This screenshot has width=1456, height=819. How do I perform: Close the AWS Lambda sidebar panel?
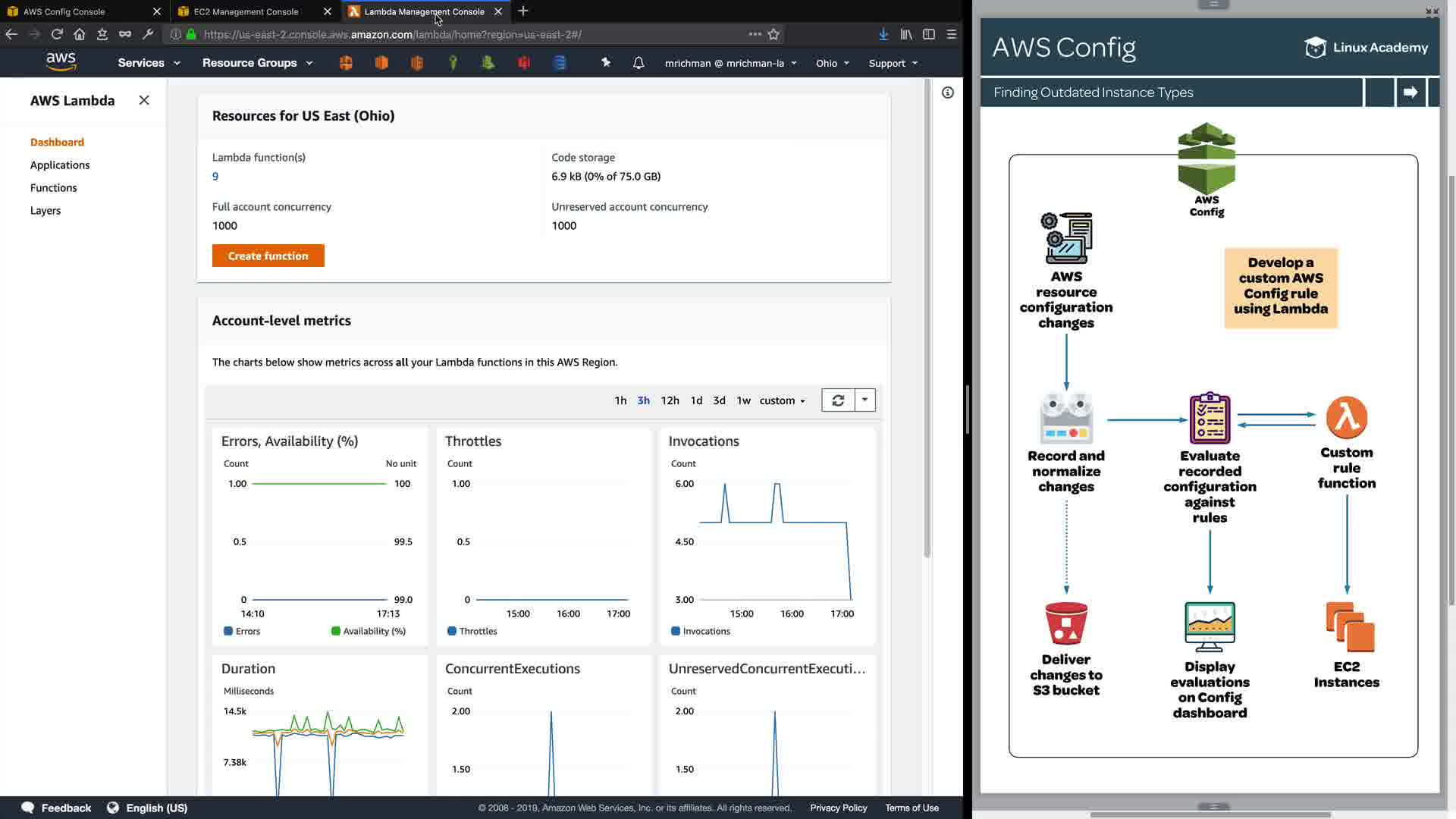coord(144,100)
